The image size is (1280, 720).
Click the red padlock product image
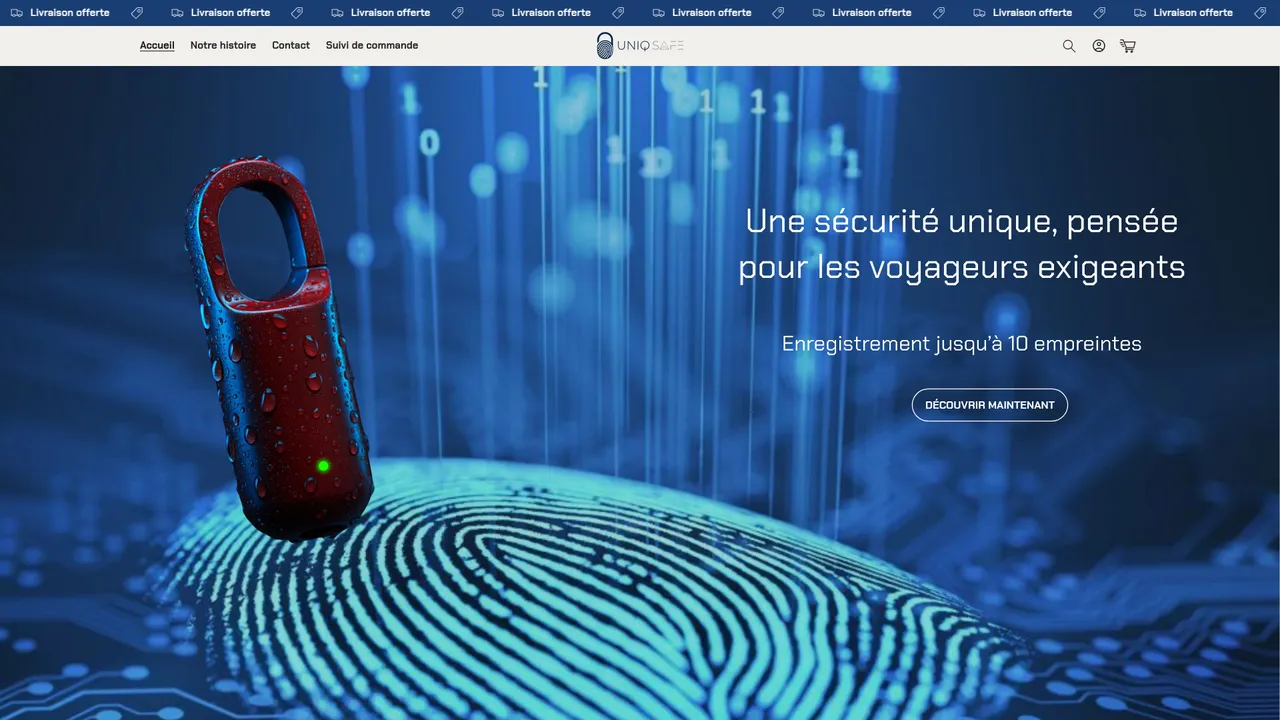tap(279, 349)
